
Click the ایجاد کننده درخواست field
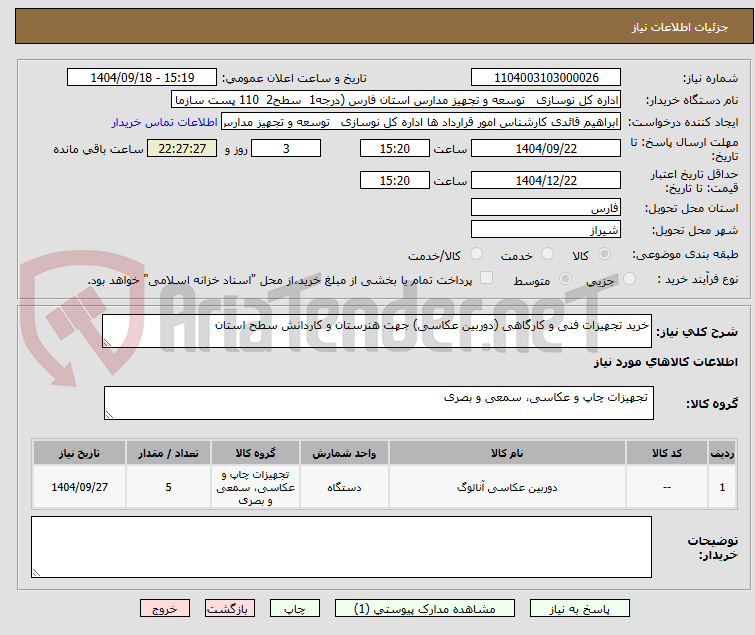point(421,122)
